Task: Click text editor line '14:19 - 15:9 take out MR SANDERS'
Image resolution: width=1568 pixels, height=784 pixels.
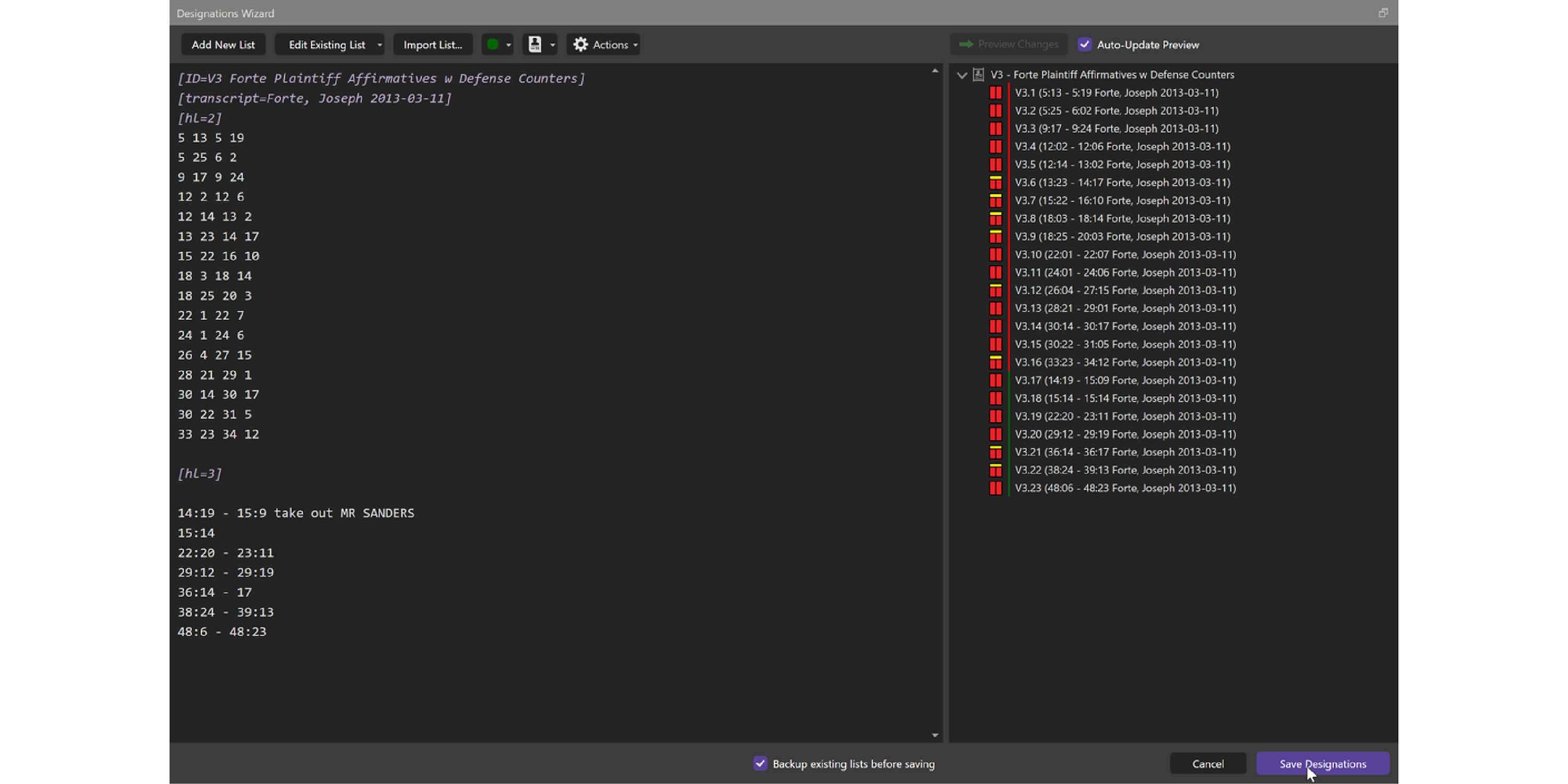Action: [x=295, y=513]
